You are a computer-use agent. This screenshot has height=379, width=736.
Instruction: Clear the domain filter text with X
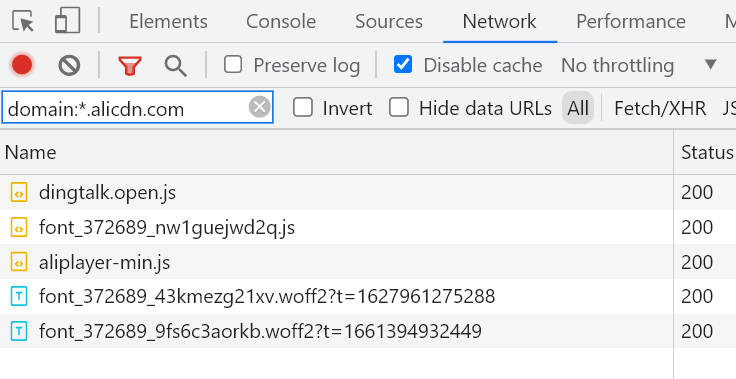260,107
